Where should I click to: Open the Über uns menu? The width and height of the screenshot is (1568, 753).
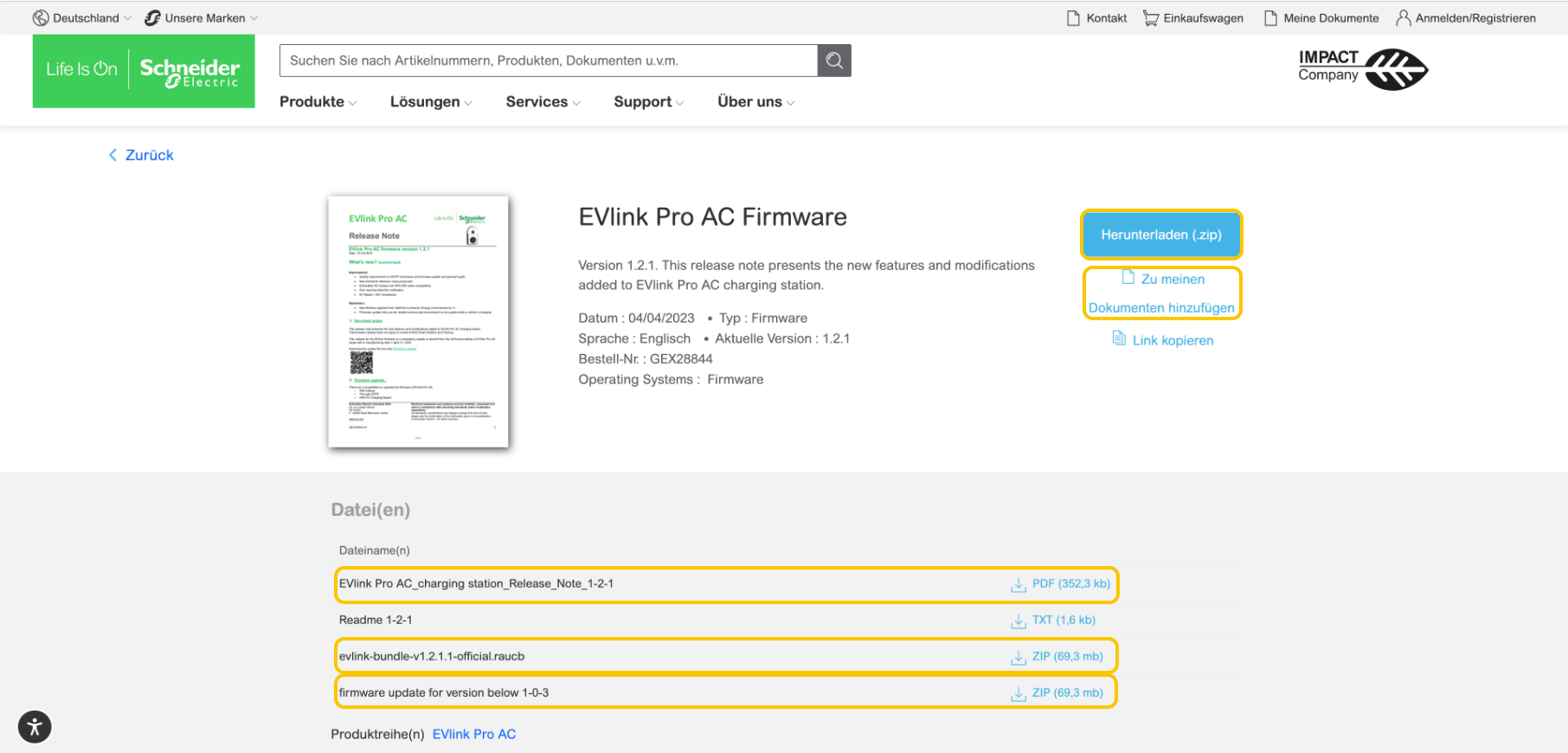756,102
